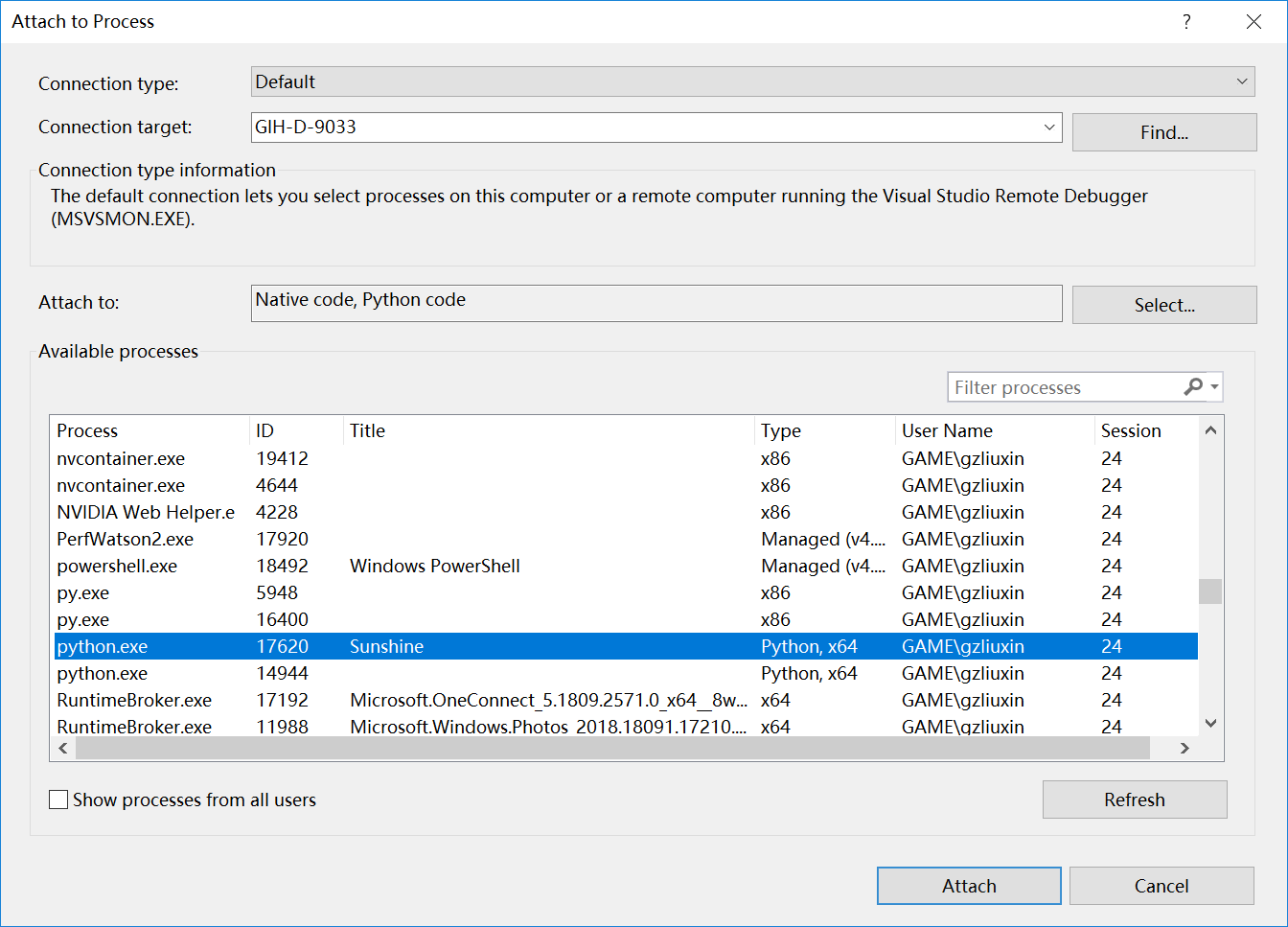Close the Attach to Process dialog

1253,21
